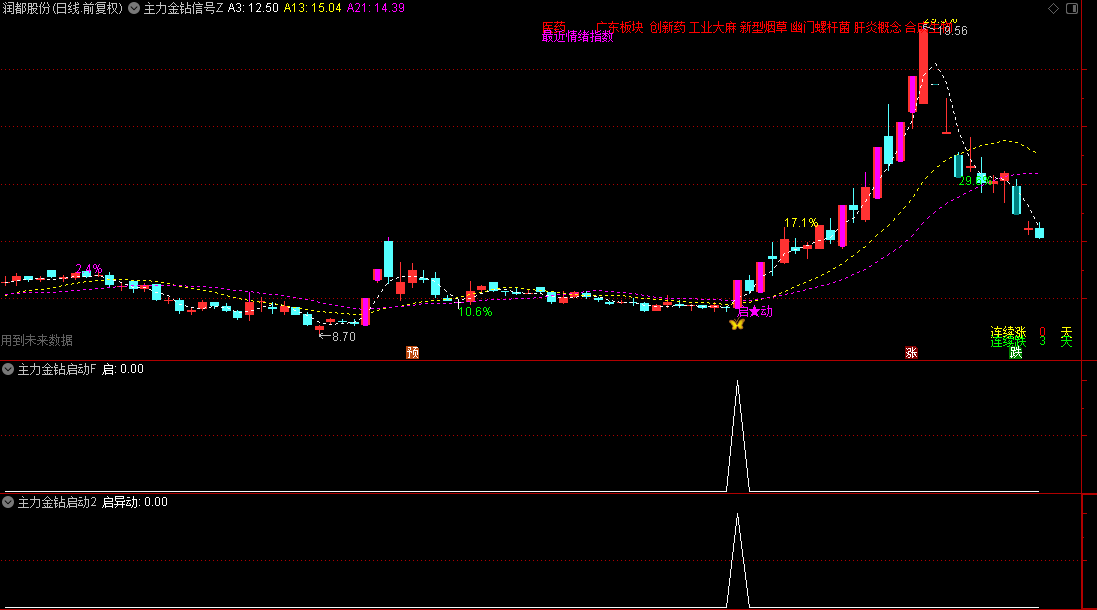Screen dimensions: 1097x610
Task: Open the 新型烟草 concept tag
Action: coord(763,27)
